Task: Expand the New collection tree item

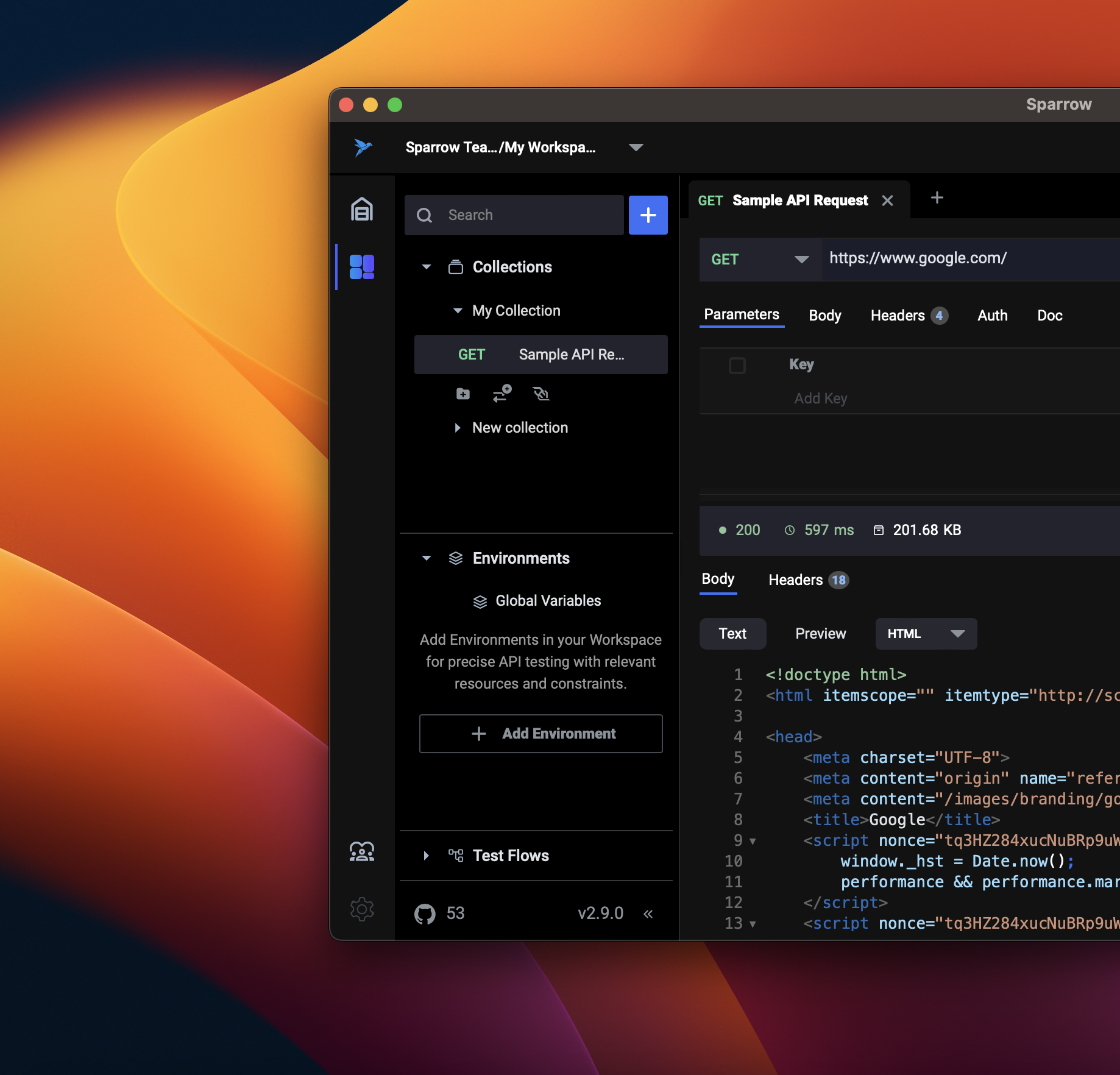Action: 458,428
